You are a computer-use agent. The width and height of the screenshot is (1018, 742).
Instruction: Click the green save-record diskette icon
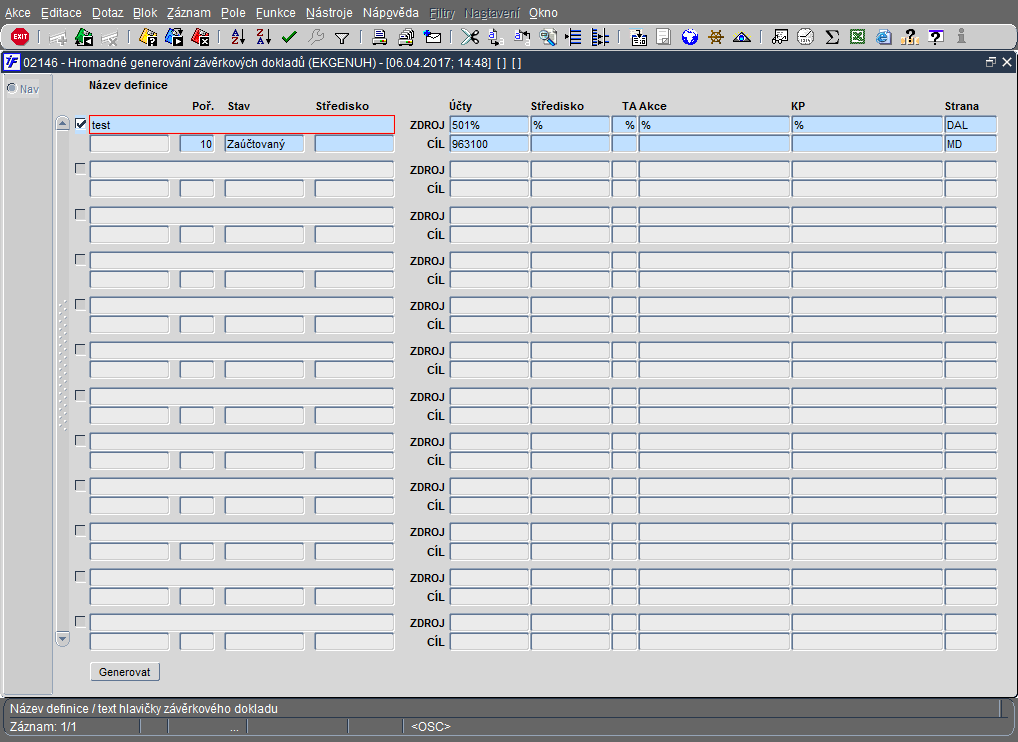(x=84, y=38)
